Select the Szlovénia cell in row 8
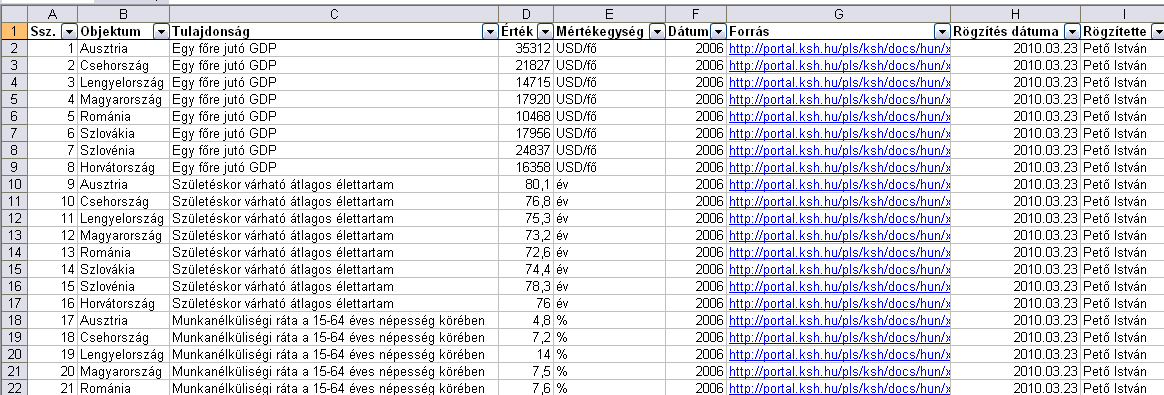The width and height of the screenshot is (1164, 395). click(123, 150)
